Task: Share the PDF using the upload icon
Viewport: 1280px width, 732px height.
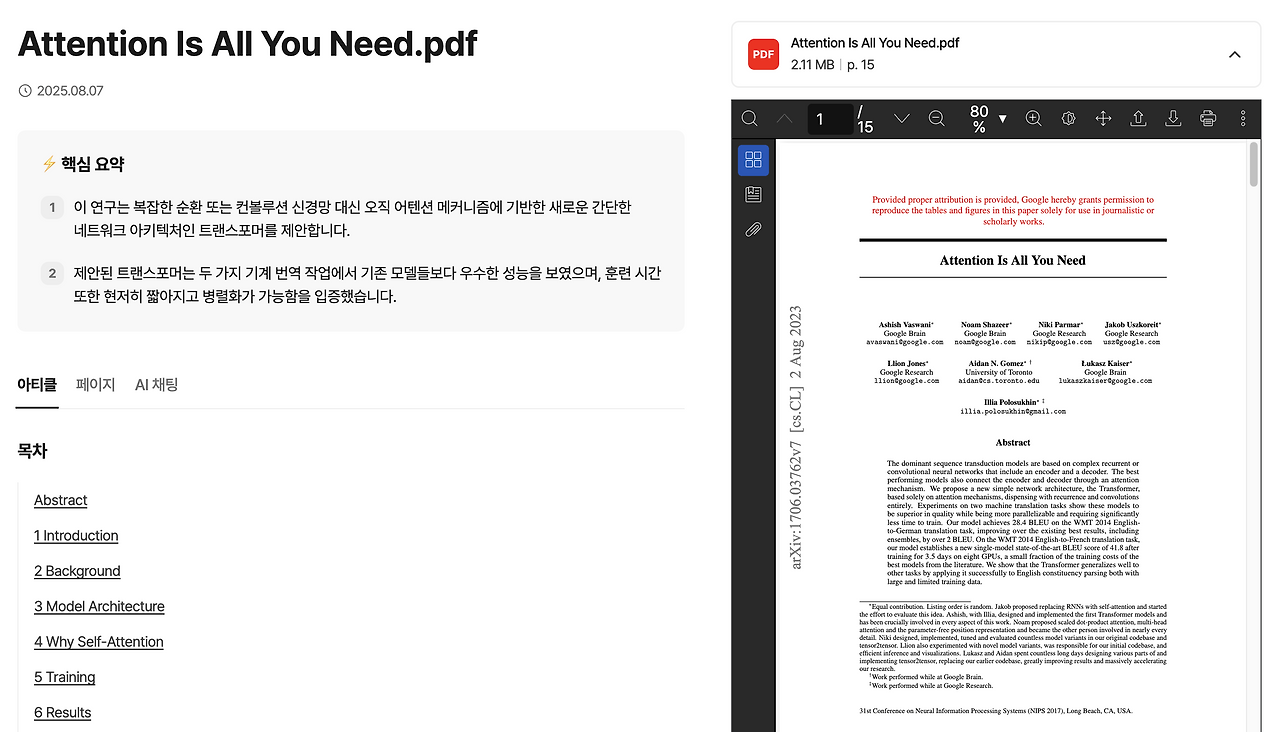Action: pyautogui.click(x=1138, y=118)
